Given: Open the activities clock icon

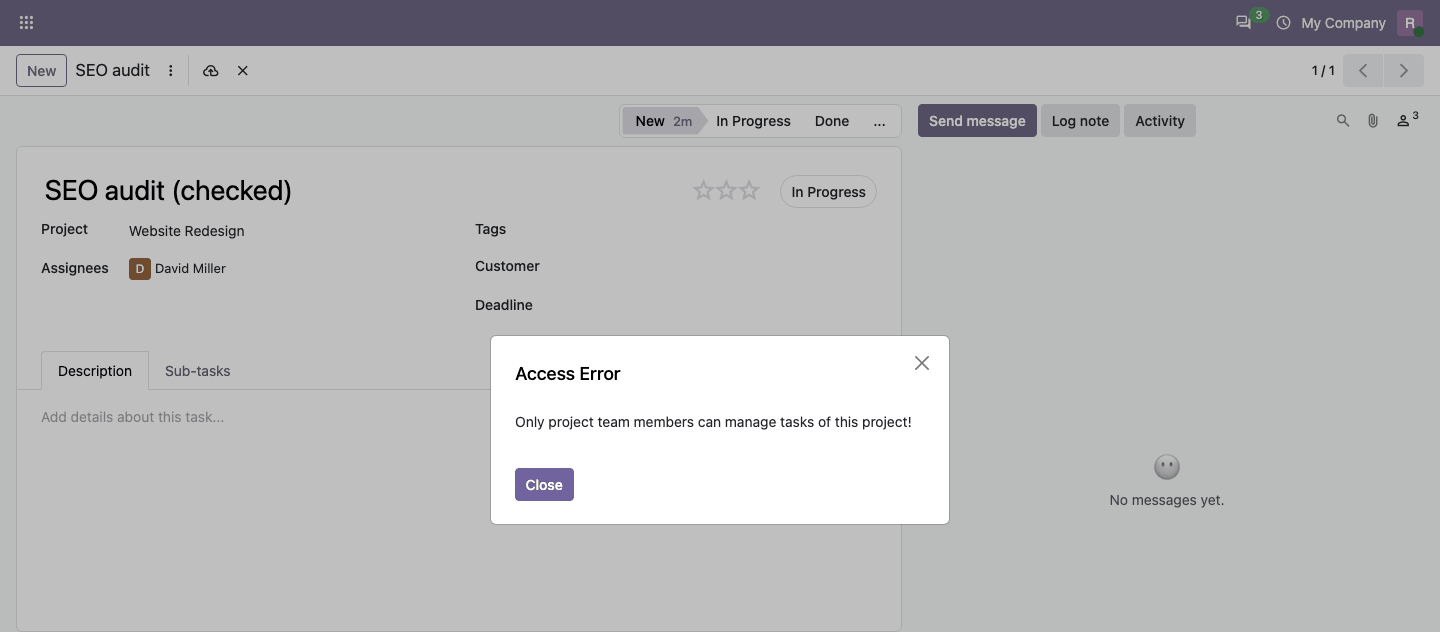Looking at the screenshot, I should pyautogui.click(x=1284, y=22).
